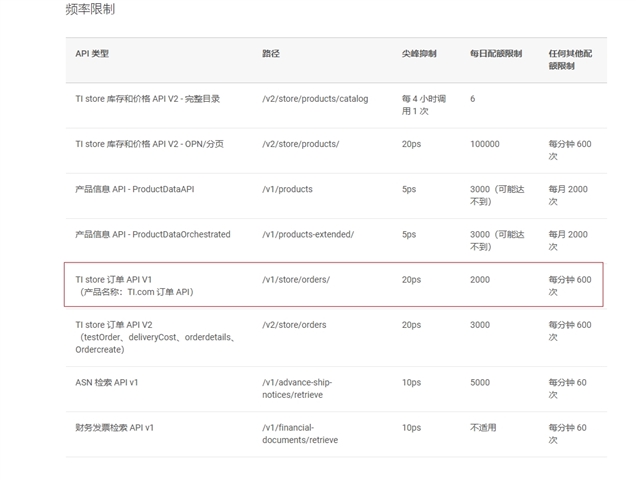Click 5ps in the ProductDataOrchestrated row
This screenshot has height=480, width=636.
409,234
